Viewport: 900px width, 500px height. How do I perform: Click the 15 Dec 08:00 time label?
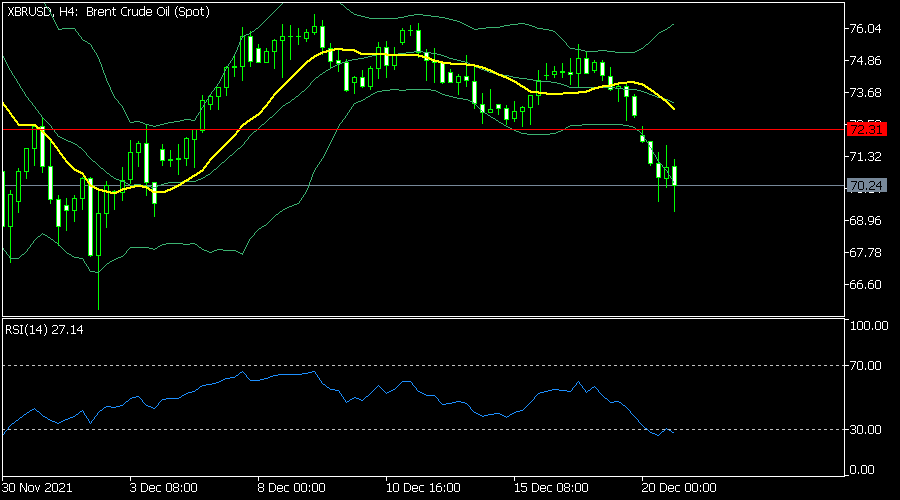(x=551, y=488)
